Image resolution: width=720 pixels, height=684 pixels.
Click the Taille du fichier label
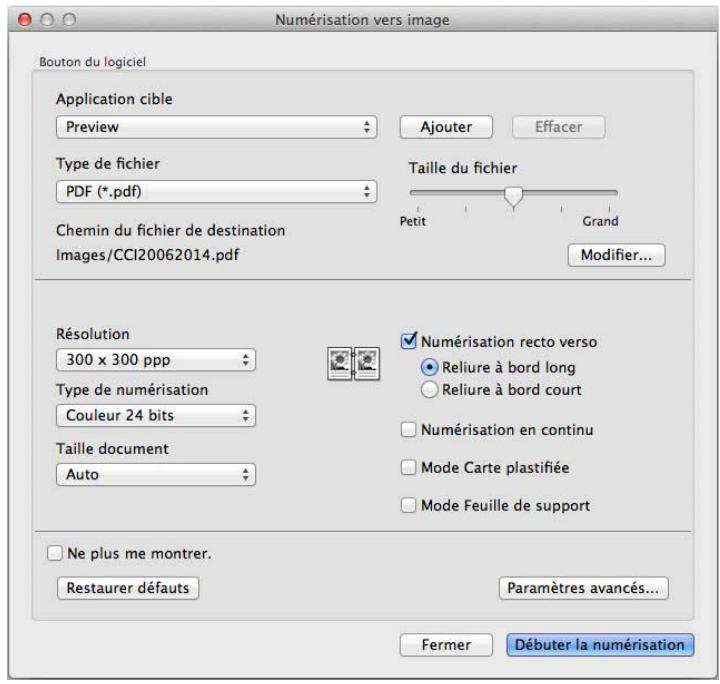463,168
